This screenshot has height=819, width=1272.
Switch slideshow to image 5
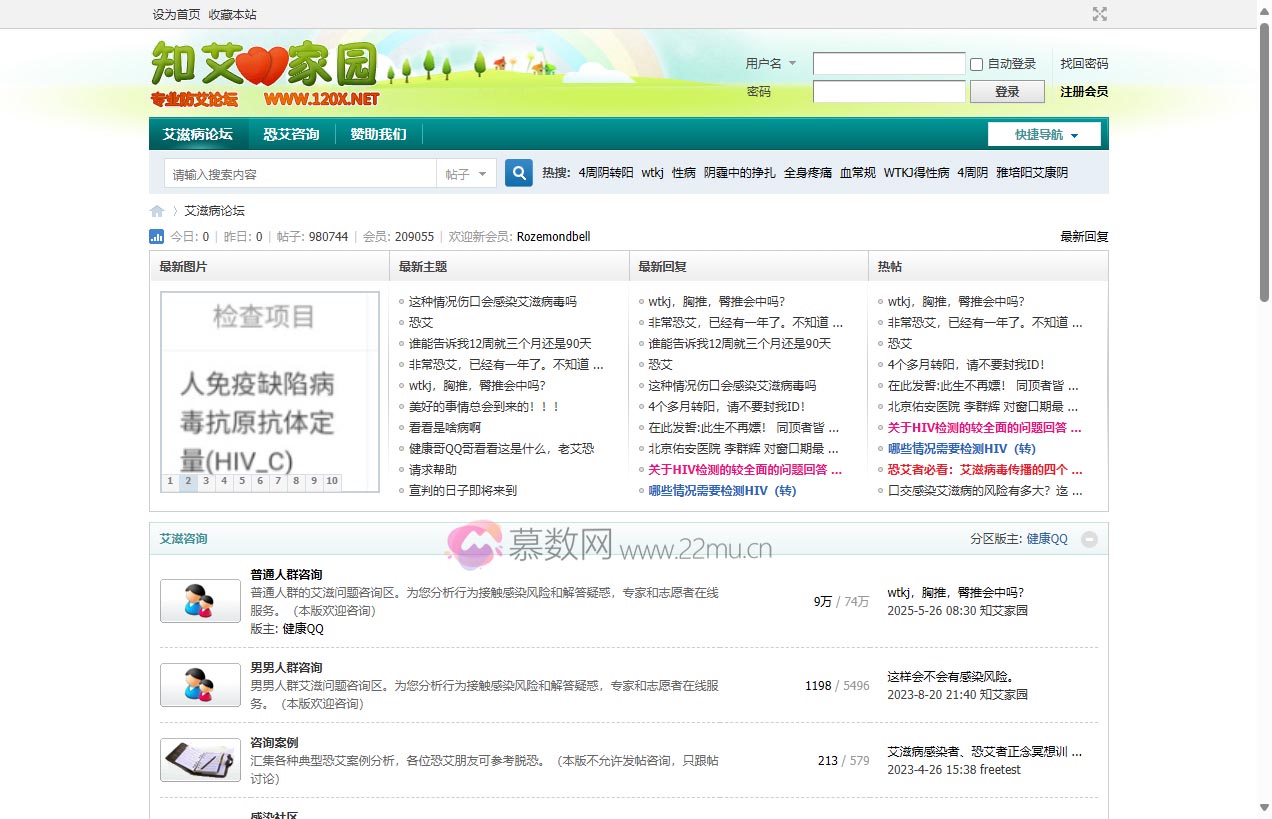(242, 481)
